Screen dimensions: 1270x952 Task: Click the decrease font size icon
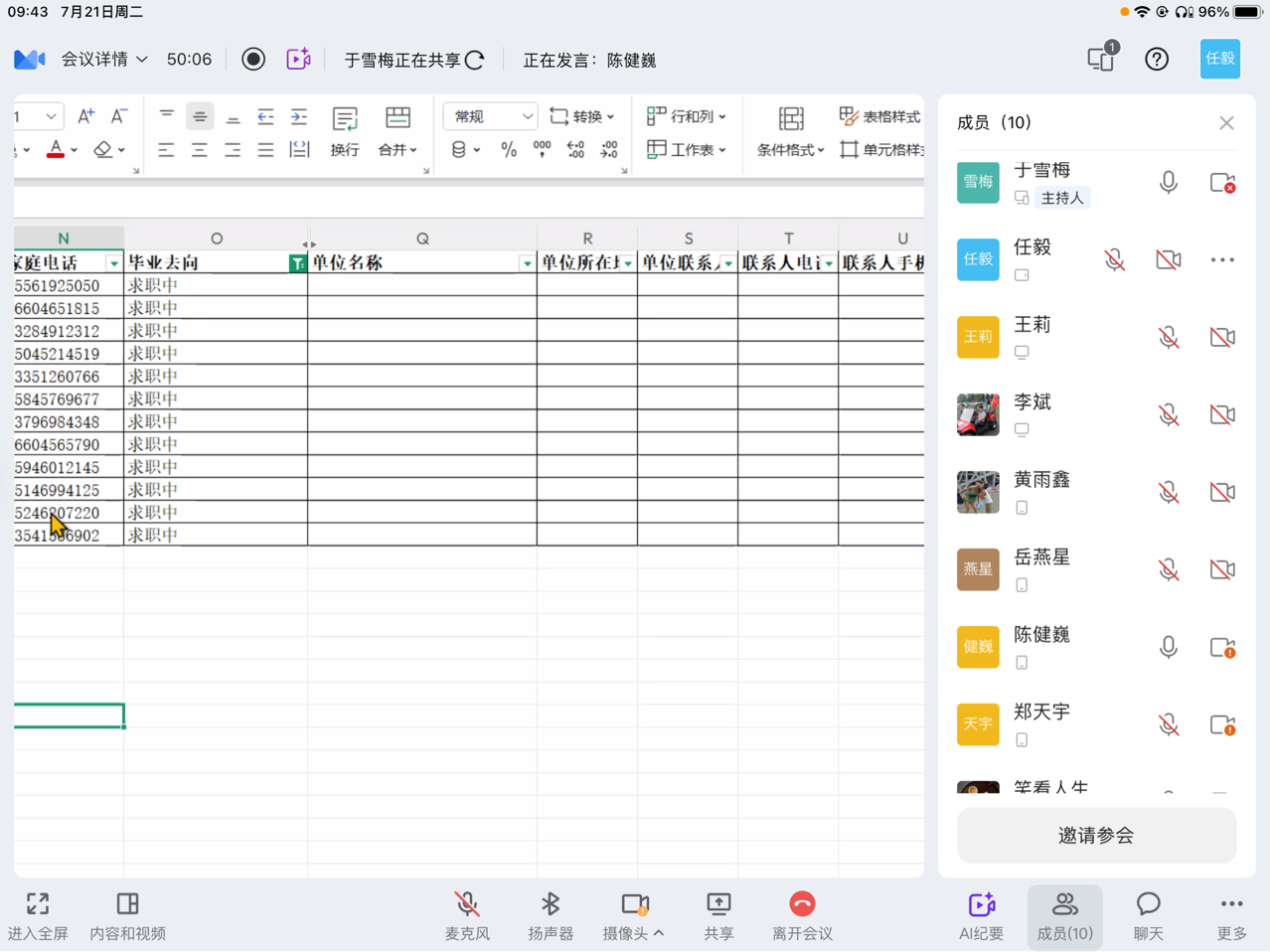(x=118, y=116)
